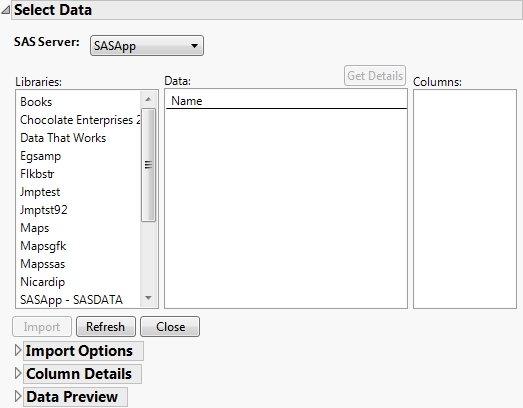Viewport: 523px width, 408px height.
Task: Open the SAS Server dropdown
Action: [x=147, y=46]
